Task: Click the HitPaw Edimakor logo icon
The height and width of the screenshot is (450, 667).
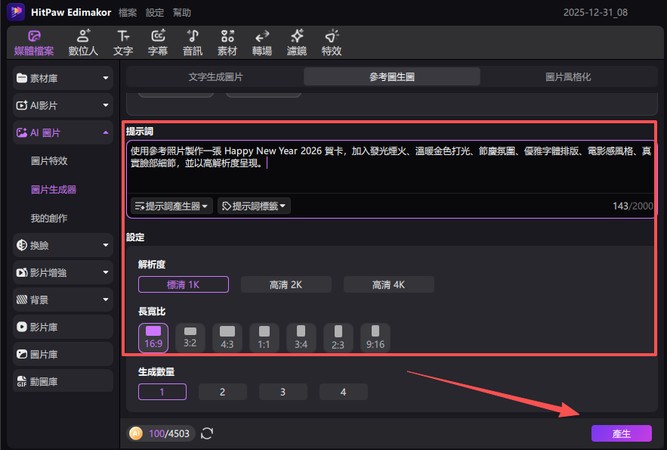Action: coord(16,12)
